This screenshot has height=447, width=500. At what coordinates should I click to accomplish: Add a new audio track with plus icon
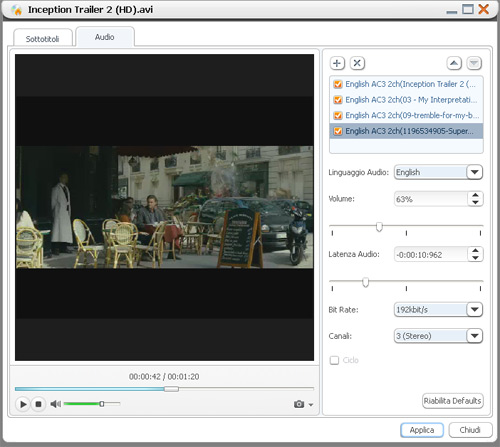337,63
